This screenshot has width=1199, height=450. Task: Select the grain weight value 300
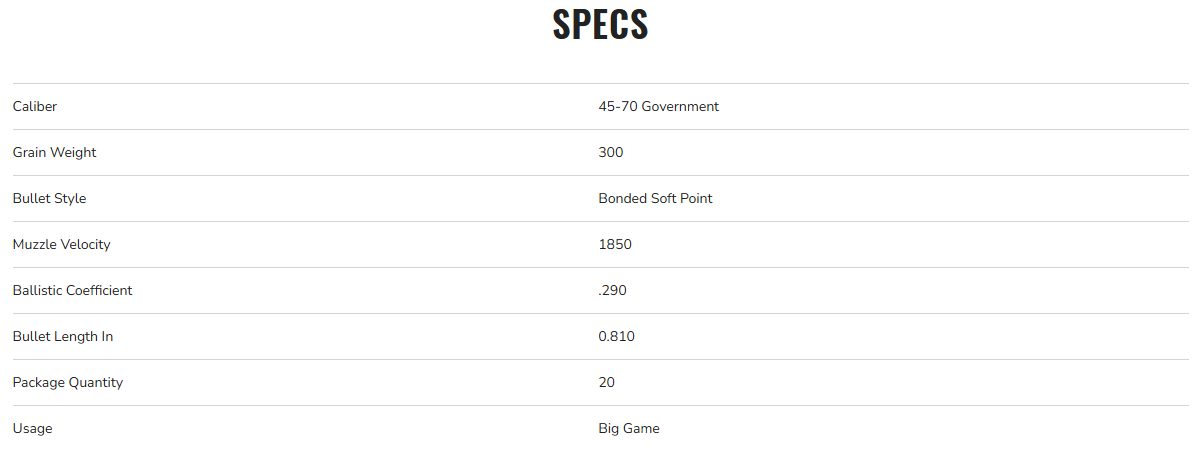[611, 152]
